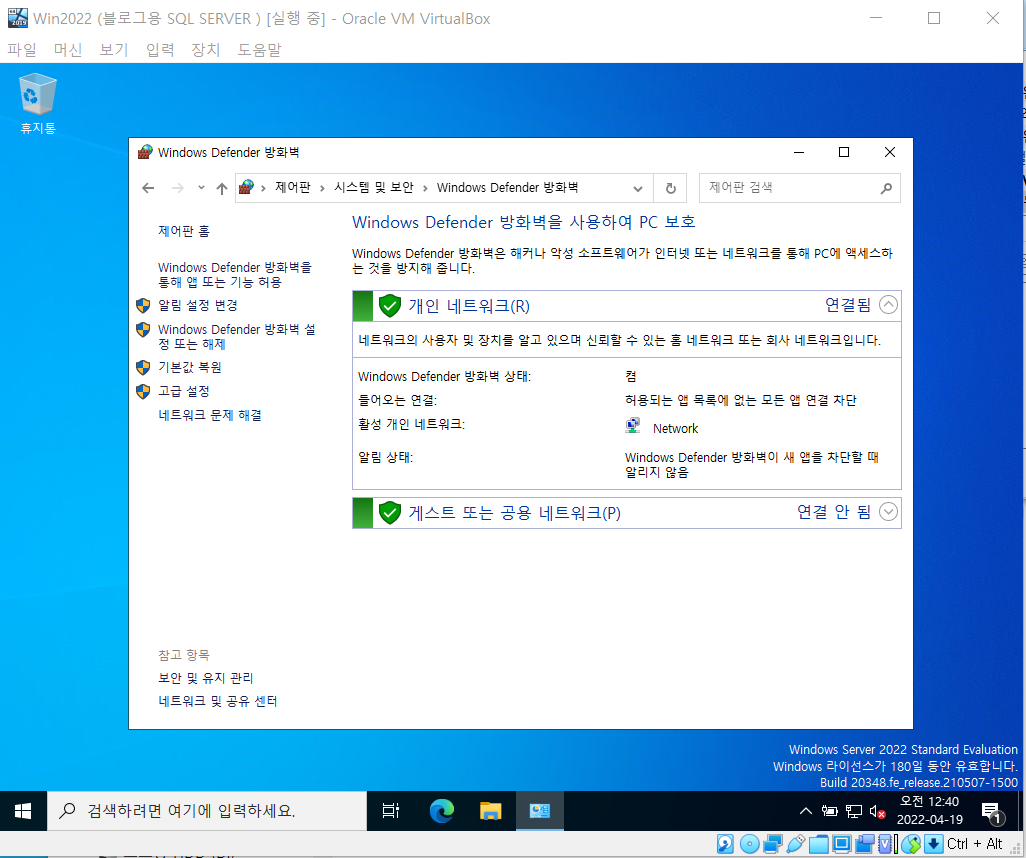Open the 도움말 menu in VirtualBox
Viewport: 1026px width, 858px height.
[x=259, y=50]
